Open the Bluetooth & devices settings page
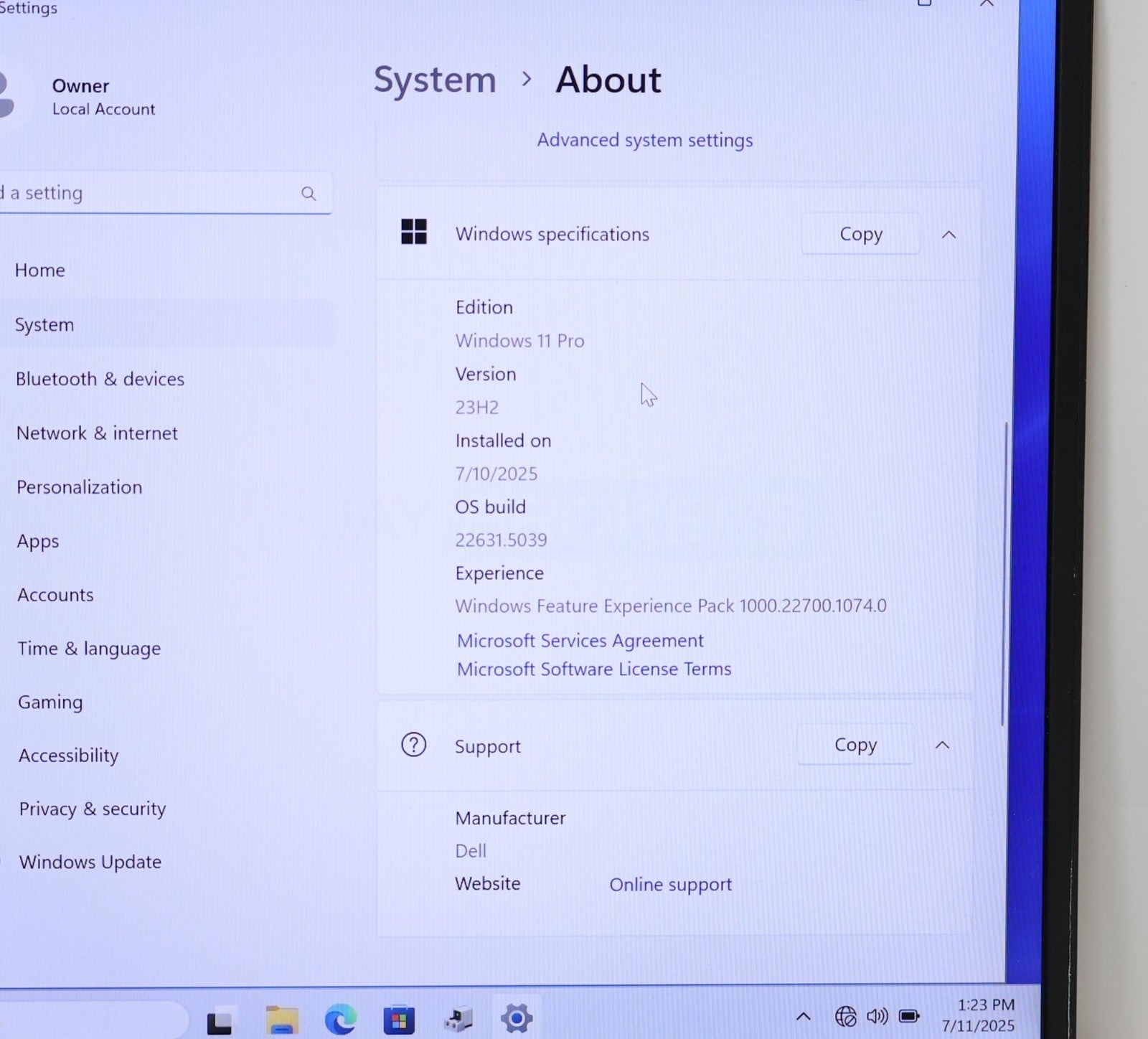 [100, 379]
